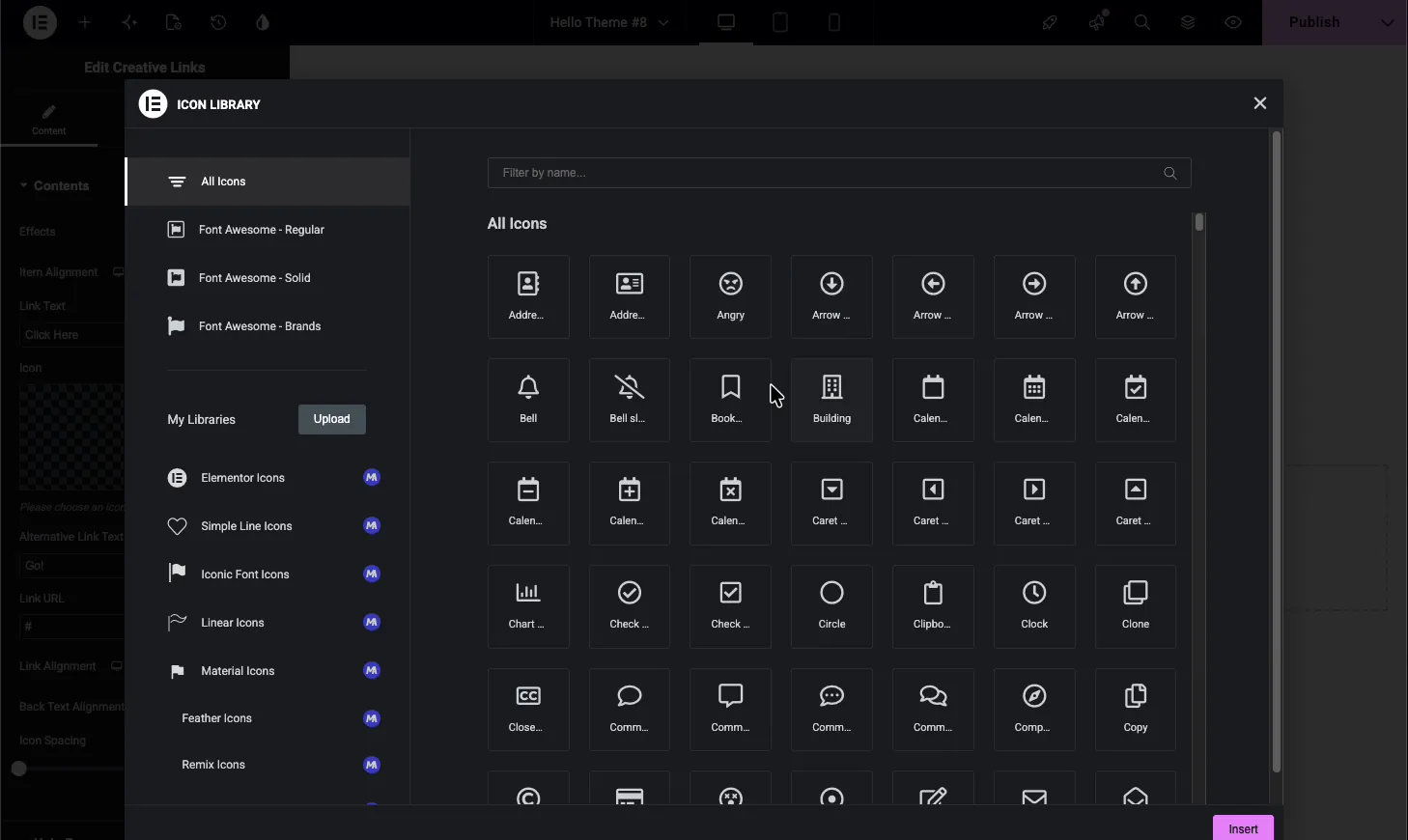This screenshot has width=1408, height=840.
Task: Pick the Check square icon
Action: pyautogui.click(x=730, y=606)
